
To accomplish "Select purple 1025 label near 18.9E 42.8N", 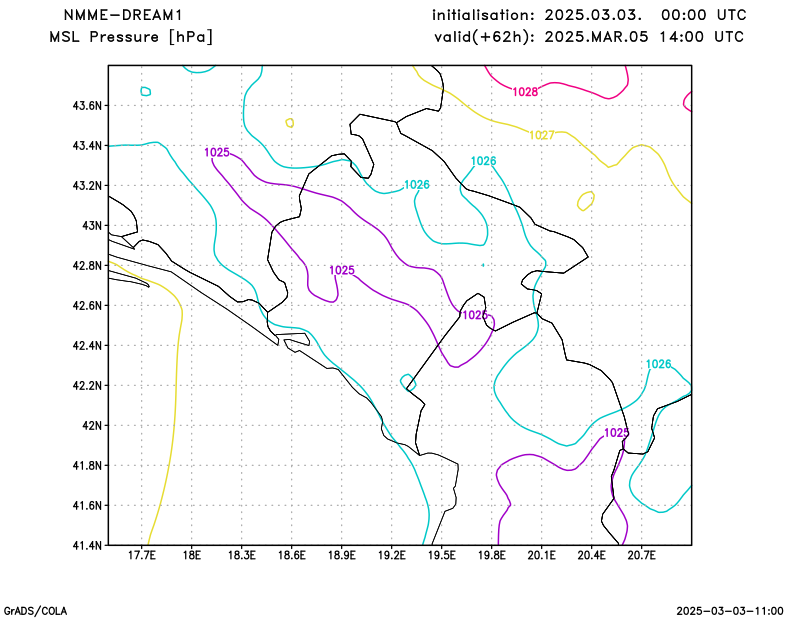I will pos(342,270).
